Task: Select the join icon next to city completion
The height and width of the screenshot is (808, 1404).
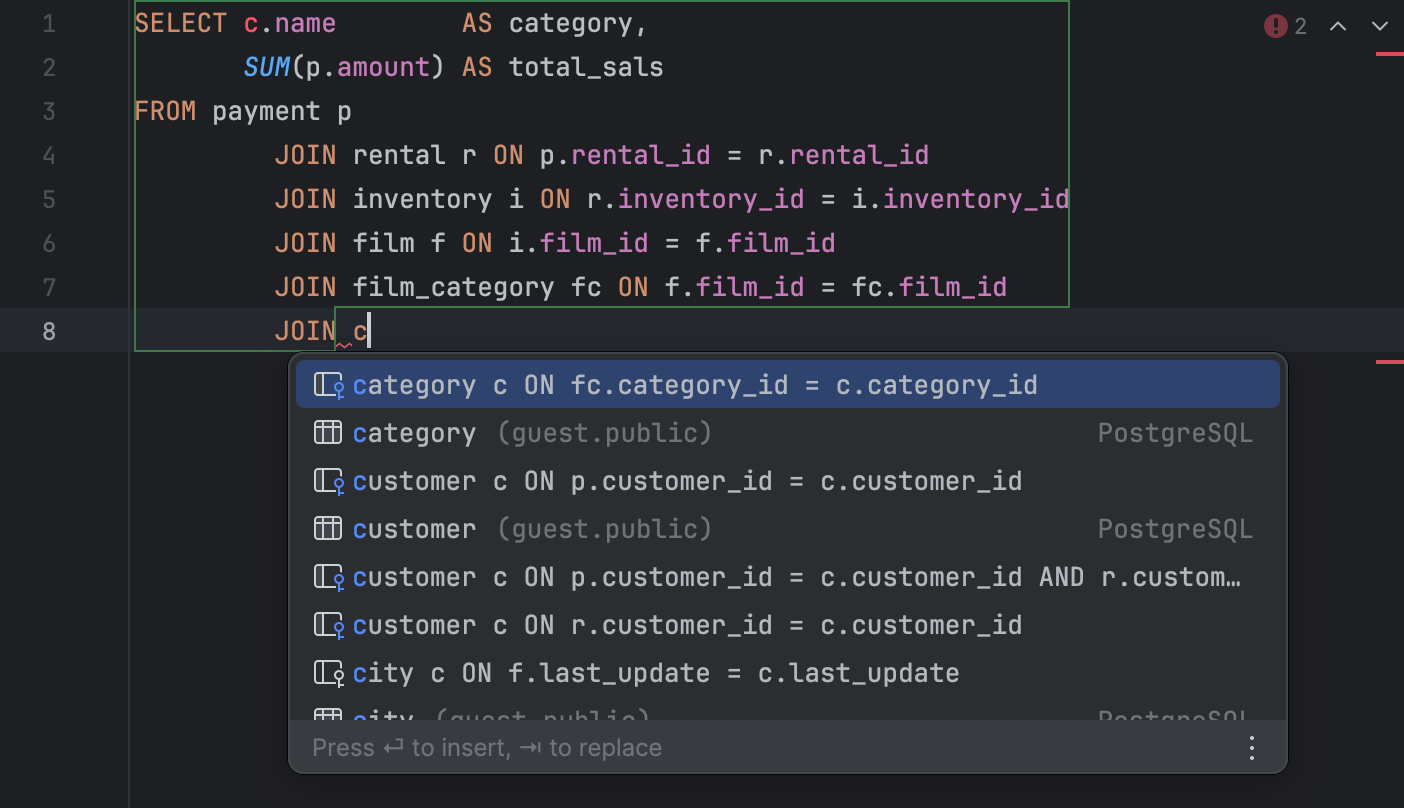Action: (327, 672)
